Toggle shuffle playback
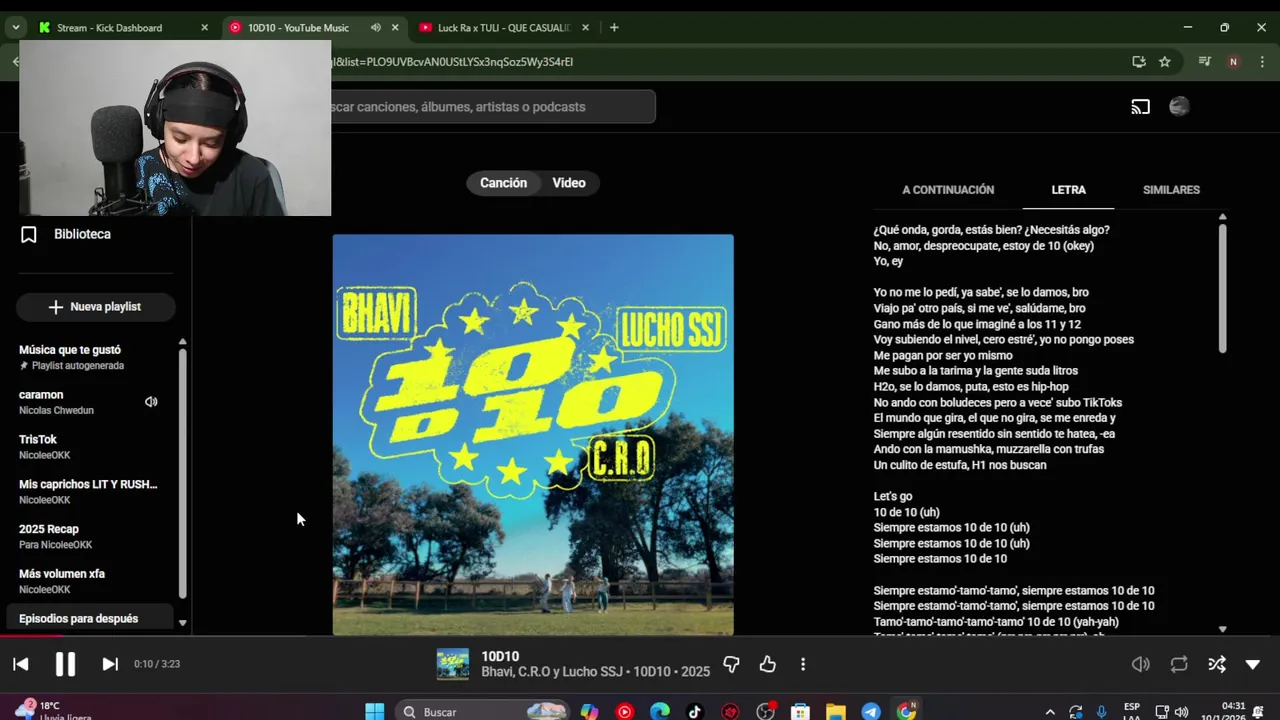Image resolution: width=1280 pixels, height=720 pixels. (1216, 664)
